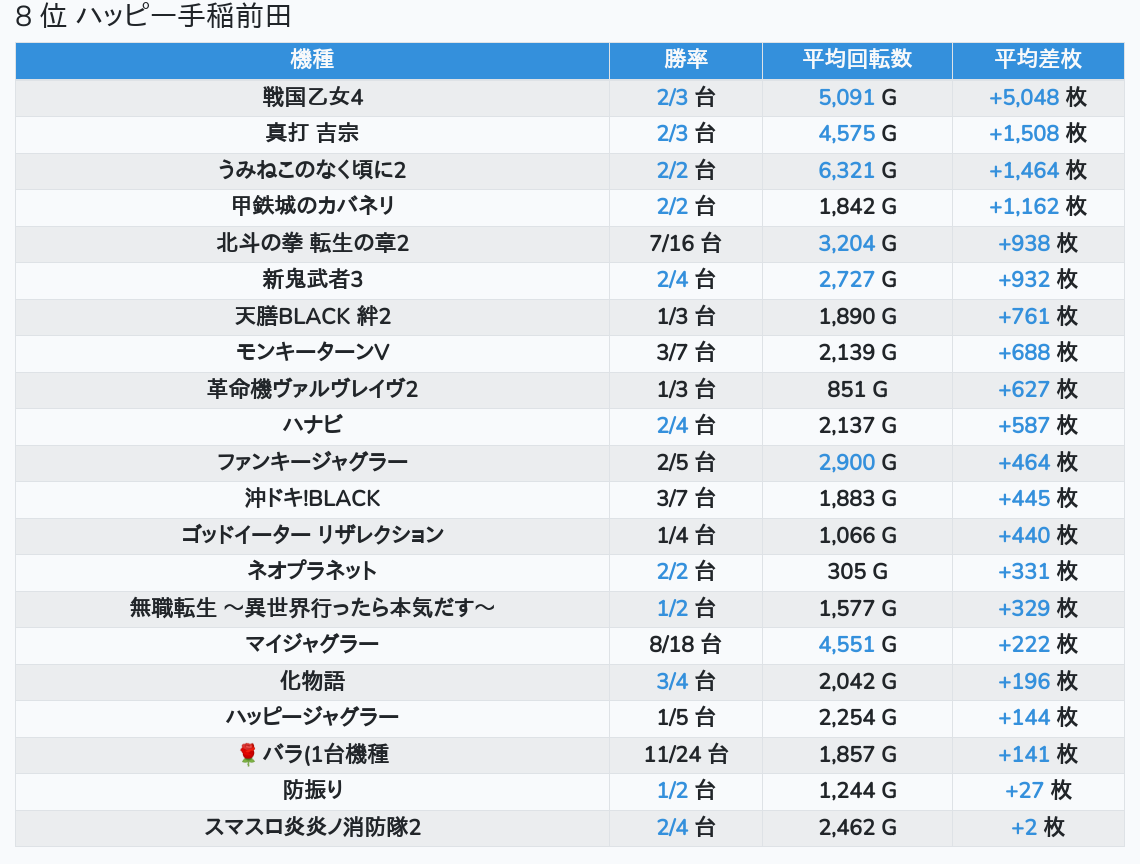
Task: Click 北斗の拳 転生の章2 in the table
Action: (312, 243)
